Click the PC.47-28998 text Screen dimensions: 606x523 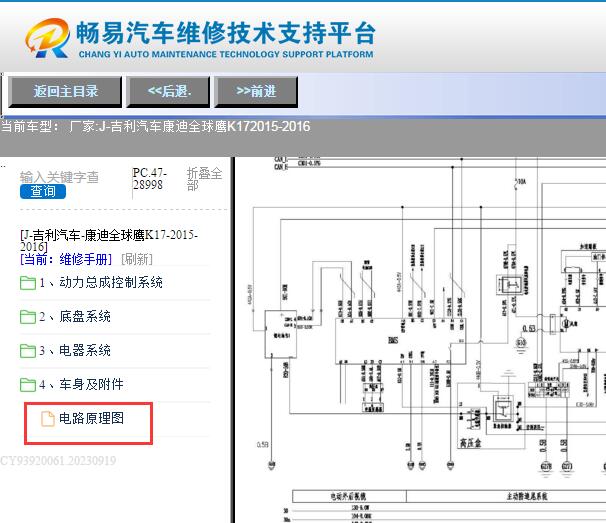[x=150, y=179]
